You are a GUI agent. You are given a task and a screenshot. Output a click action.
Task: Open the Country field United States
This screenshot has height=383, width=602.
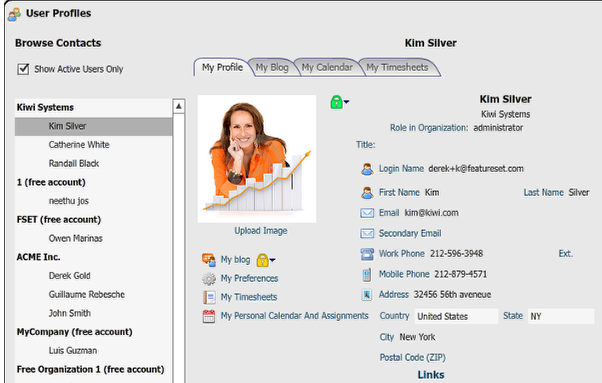[456, 316]
